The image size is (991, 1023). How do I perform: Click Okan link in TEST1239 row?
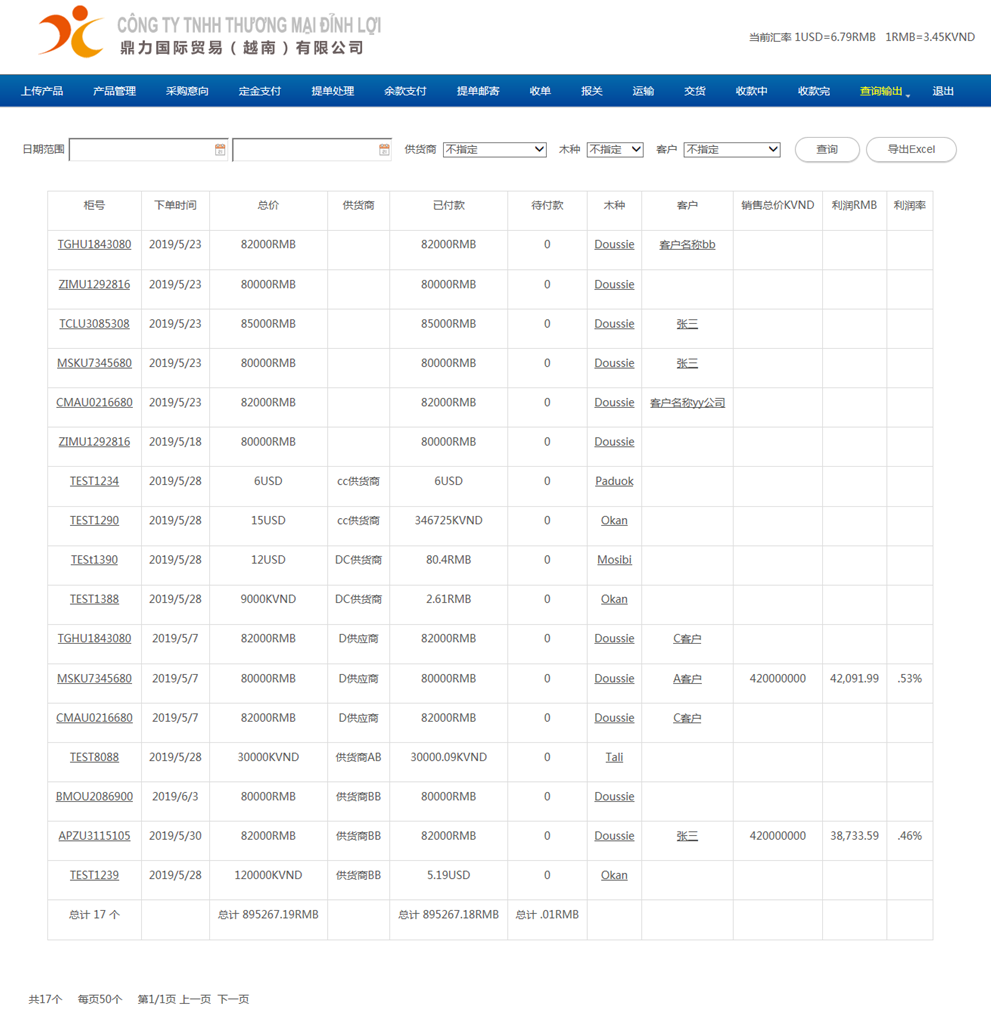pyautogui.click(x=615, y=875)
